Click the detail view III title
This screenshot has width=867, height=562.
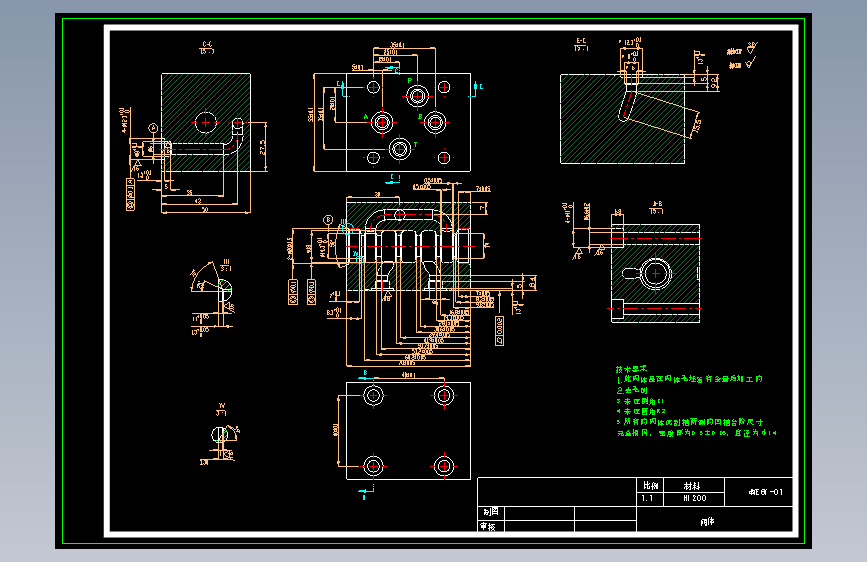point(226,264)
